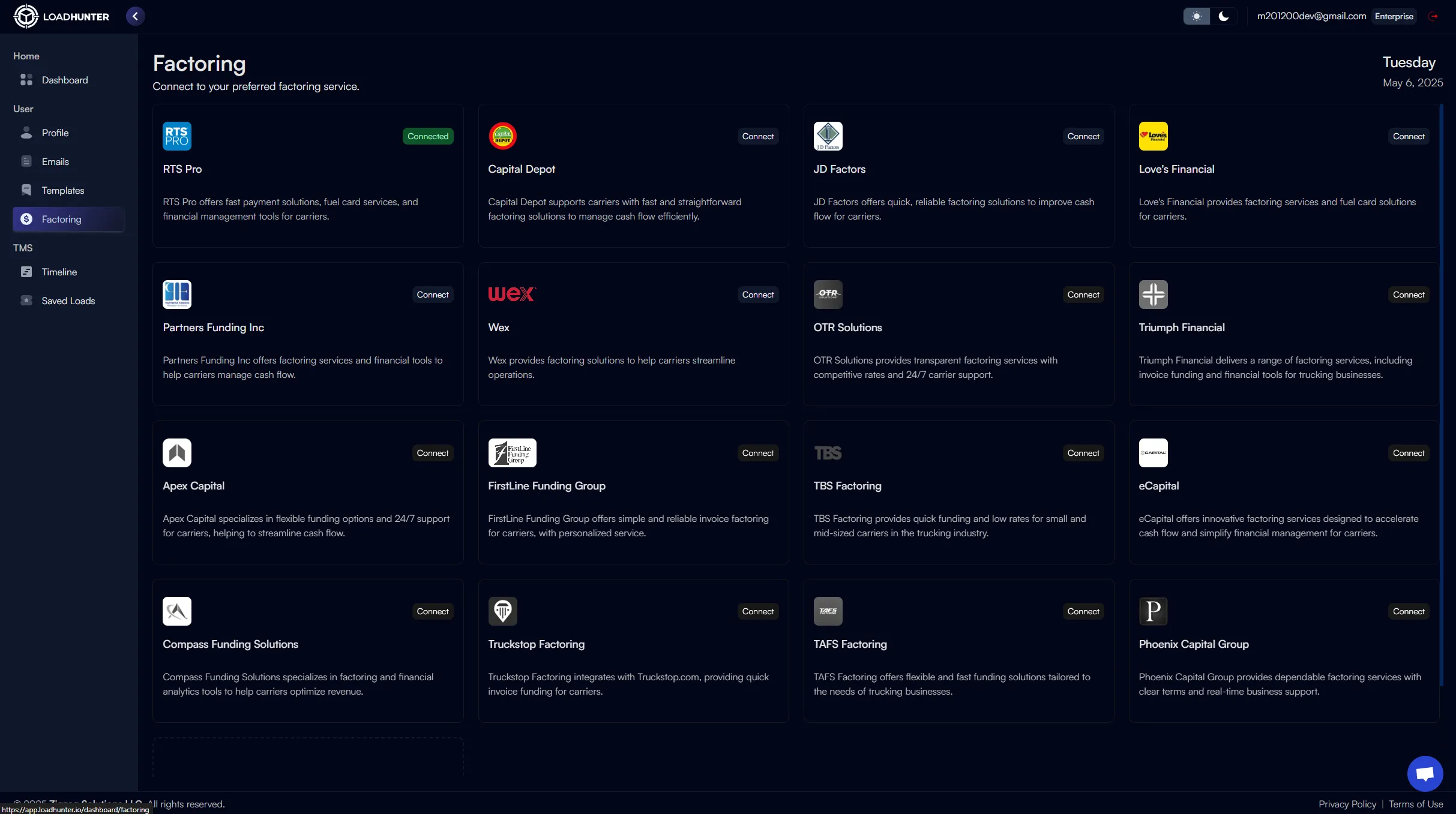The width and height of the screenshot is (1456, 814).
Task: Connect to Capital Depot
Action: [x=757, y=136]
